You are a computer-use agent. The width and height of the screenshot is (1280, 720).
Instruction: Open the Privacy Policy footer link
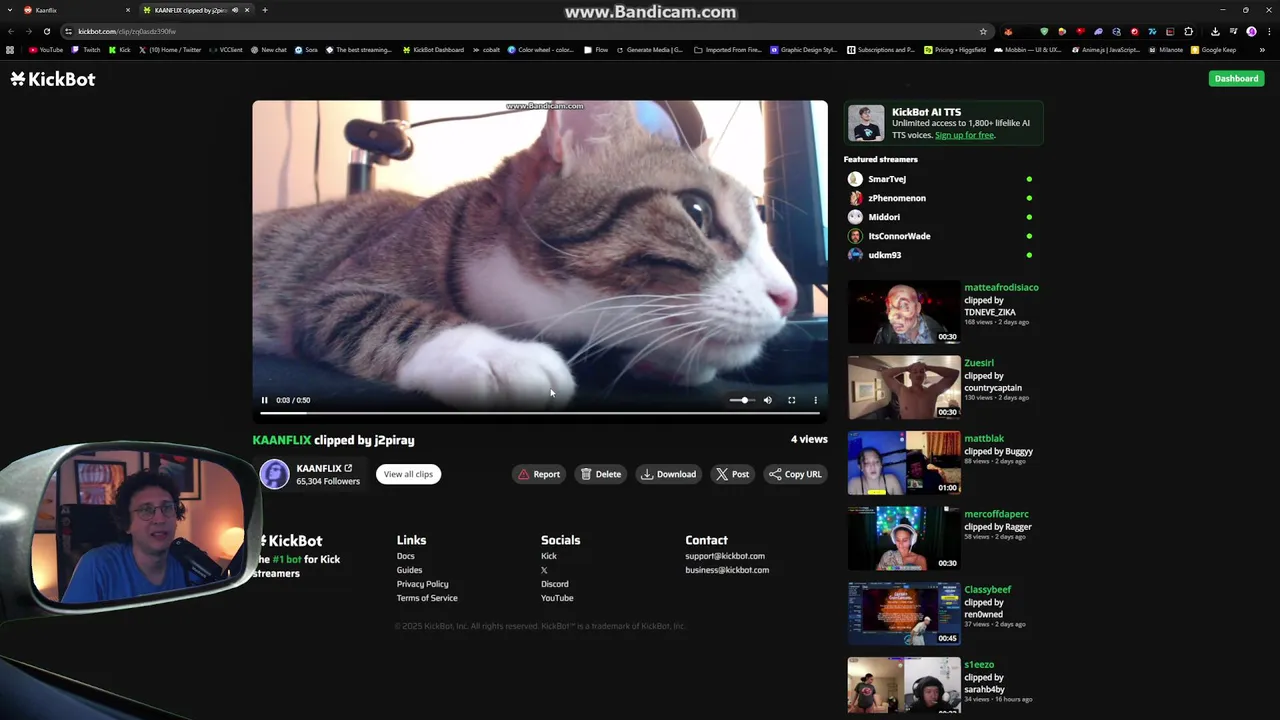(422, 584)
